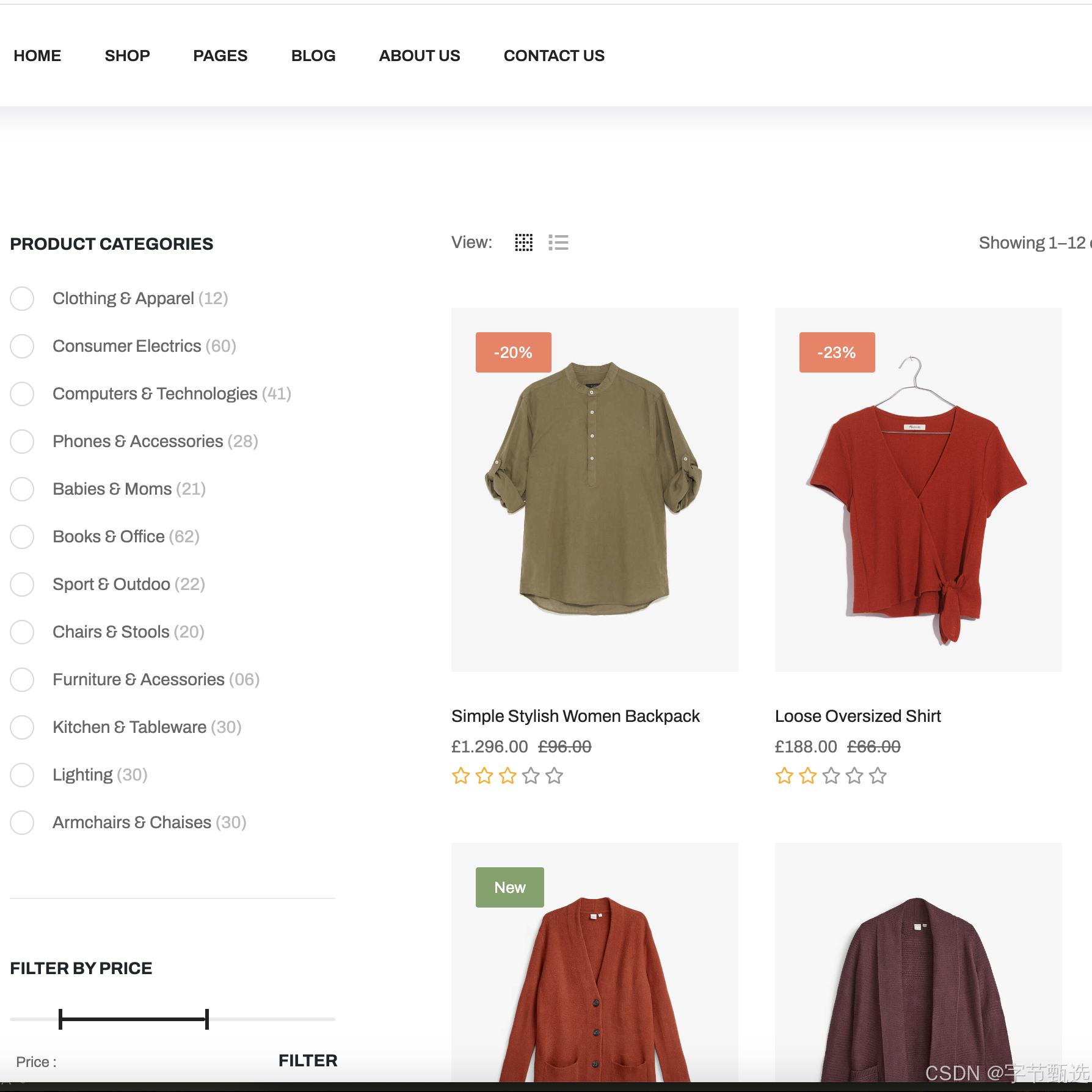Click orange cardigan product image

click(595, 963)
